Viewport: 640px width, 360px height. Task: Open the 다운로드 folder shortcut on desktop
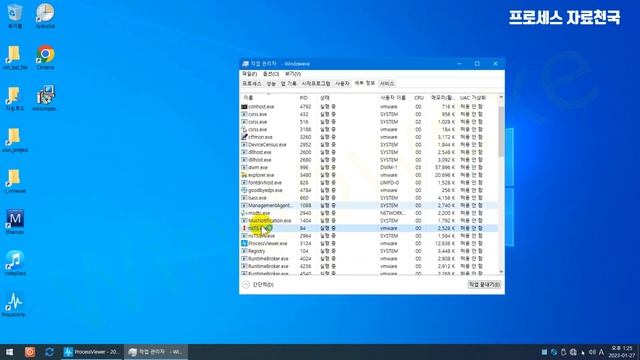[15, 98]
